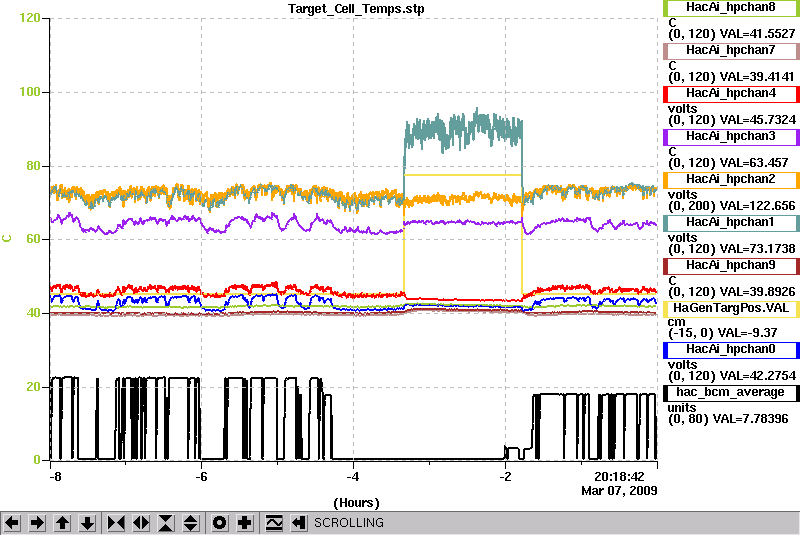Click the horizontal expand (outward triangles) icon
The height and width of the screenshot is (535, 800).
coord(141,523)
